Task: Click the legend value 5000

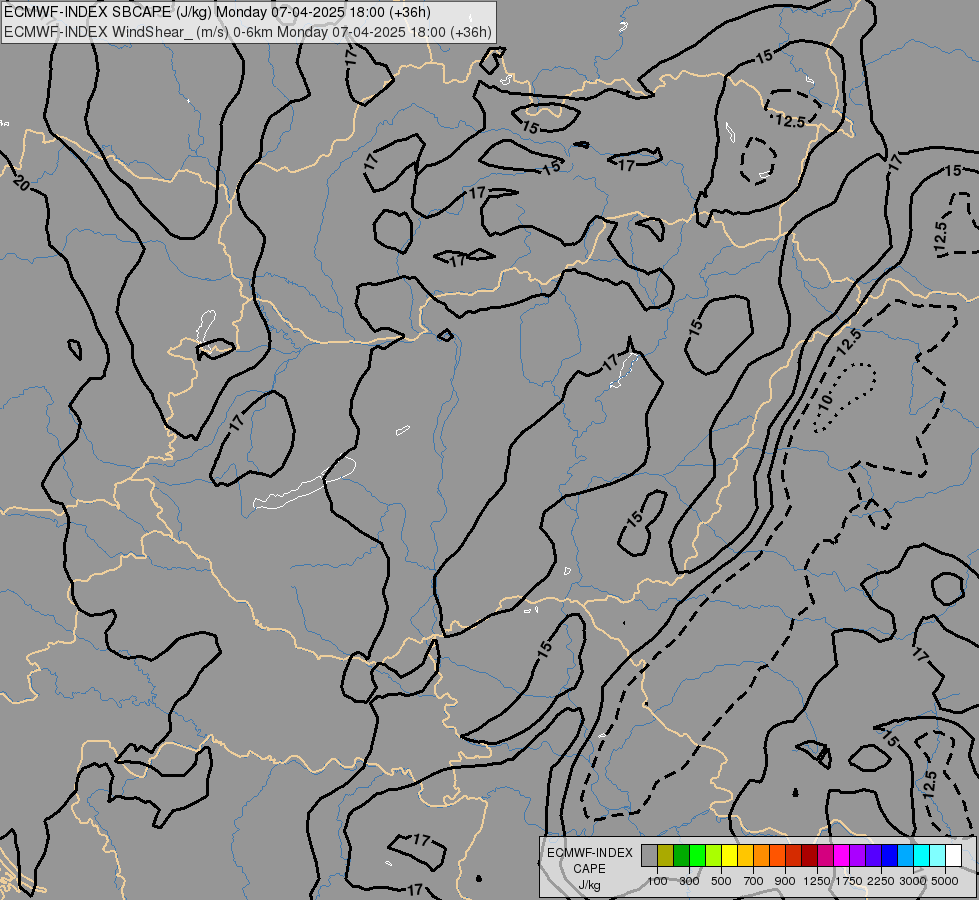Action: [944, 881]
